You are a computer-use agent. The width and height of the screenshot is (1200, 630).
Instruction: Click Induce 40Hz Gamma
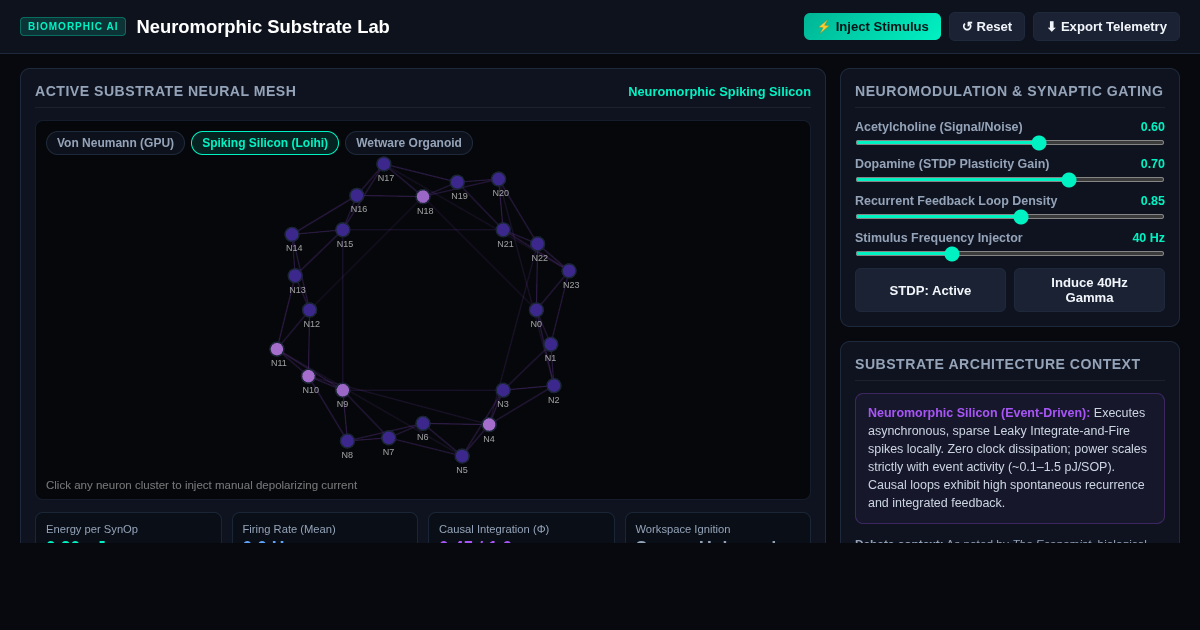tap(1089, 290)
